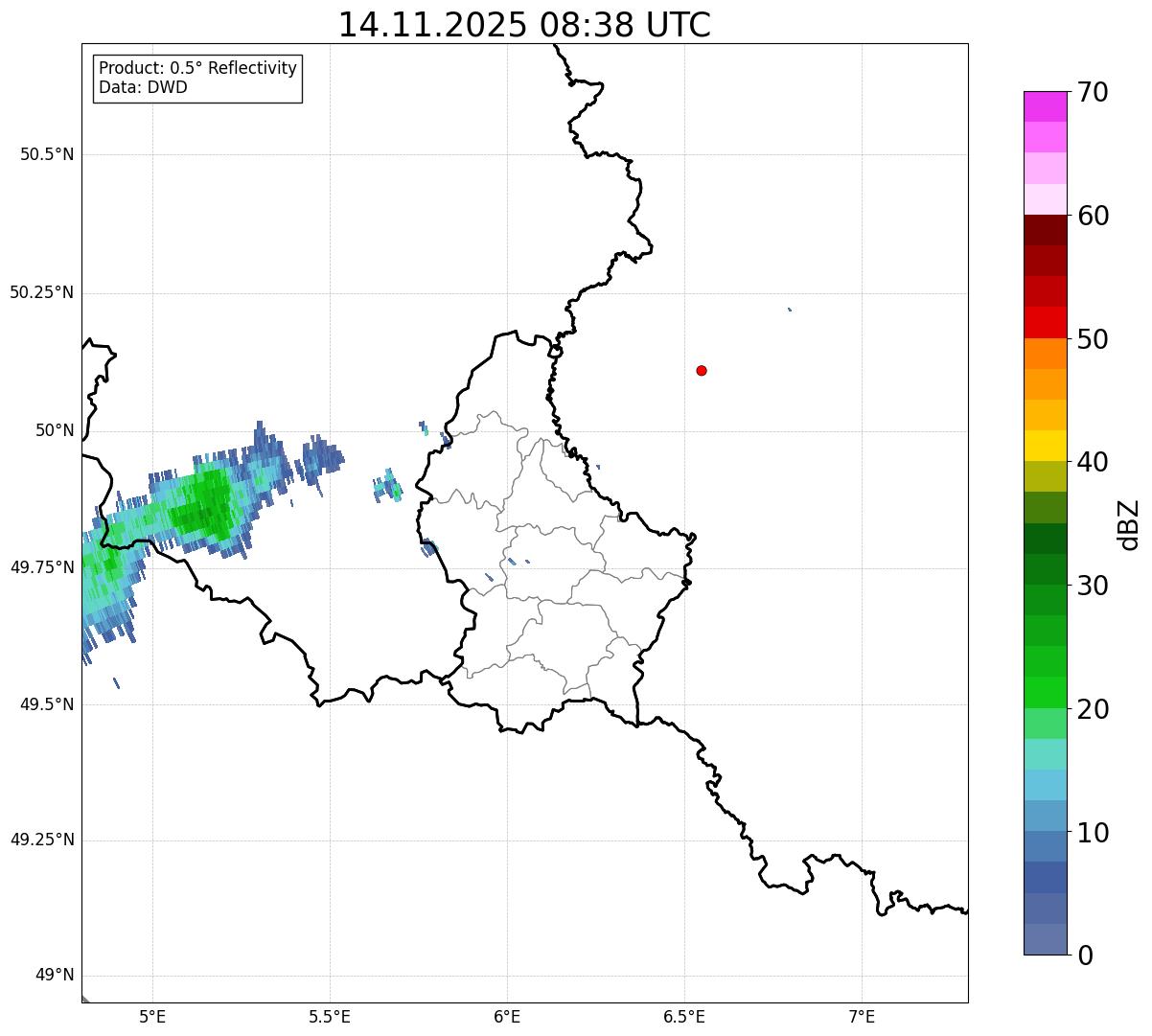Click the tiny isolated echo near 6.8°E
1152x1036 pixels.
[x=790, y=310]
